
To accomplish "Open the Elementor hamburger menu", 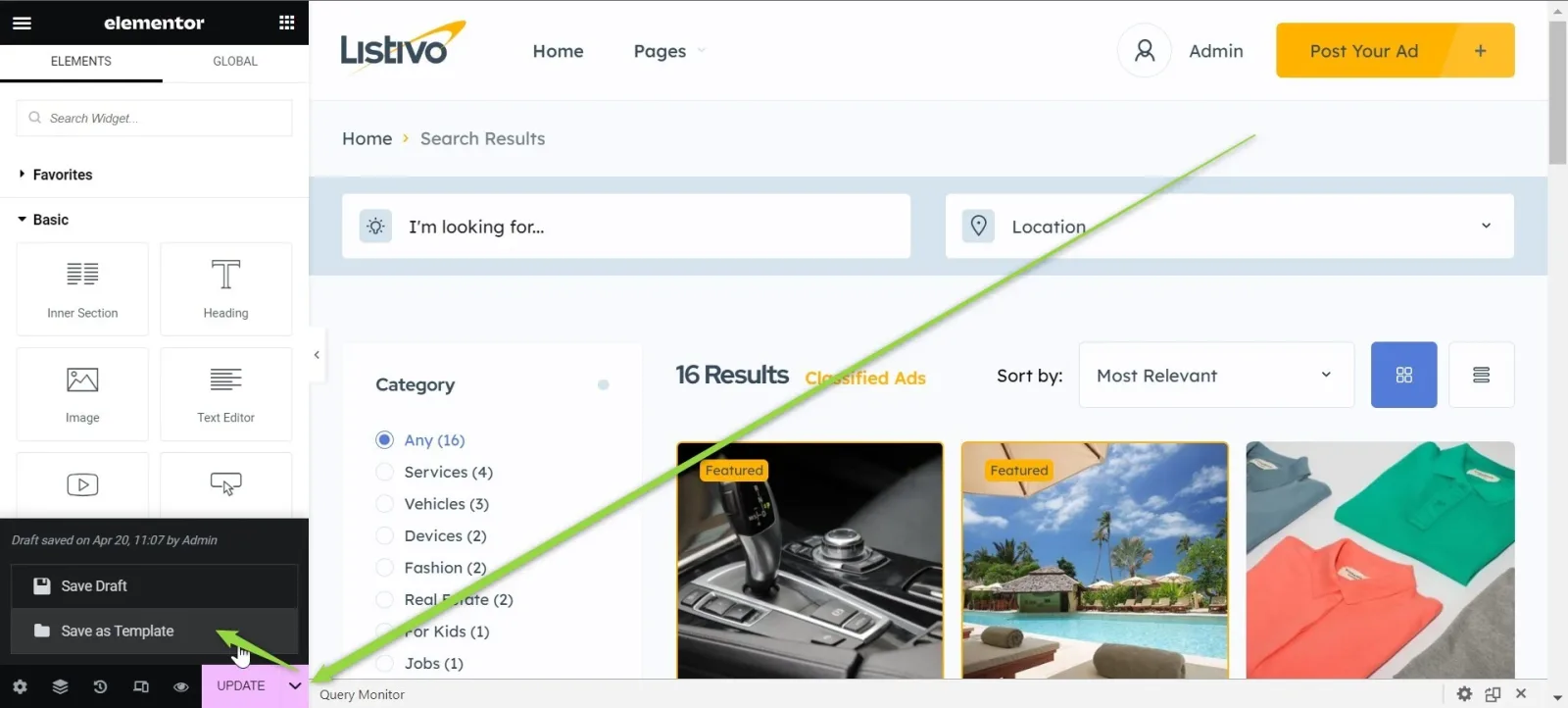I will coord(22,23).
